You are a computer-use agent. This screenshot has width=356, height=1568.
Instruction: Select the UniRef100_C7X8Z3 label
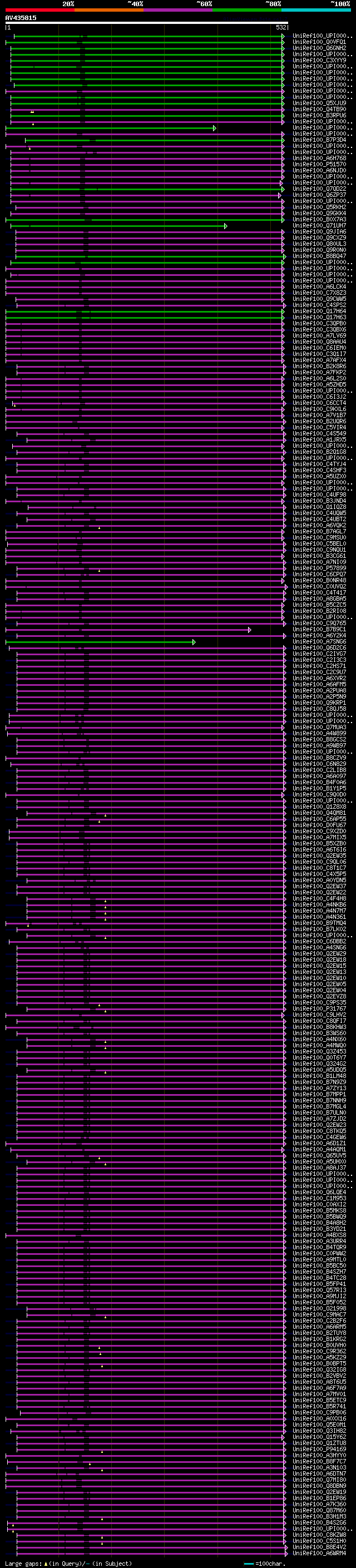tap(319, 293)
